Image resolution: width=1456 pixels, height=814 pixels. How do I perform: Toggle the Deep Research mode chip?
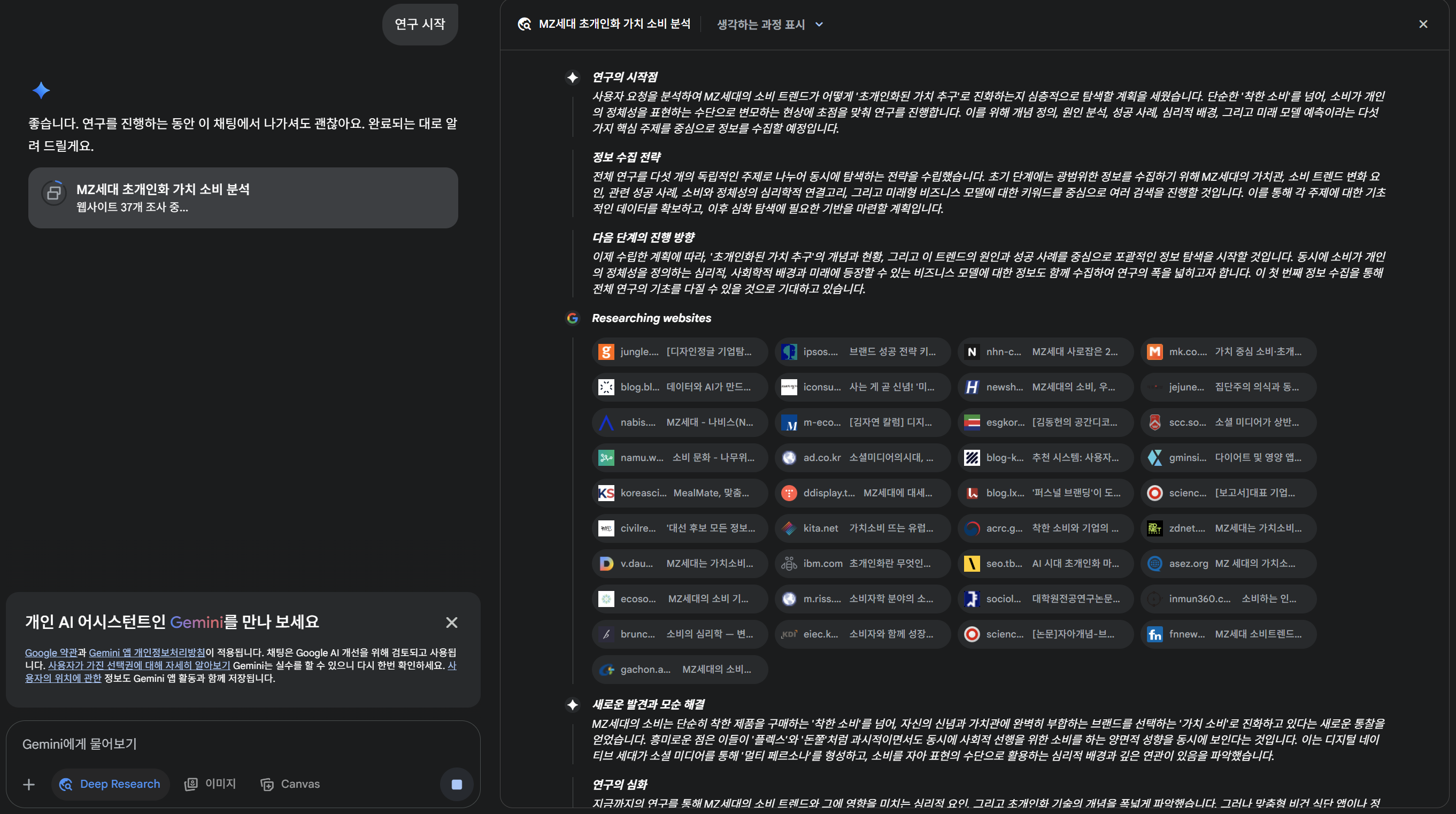pos(111,784)
